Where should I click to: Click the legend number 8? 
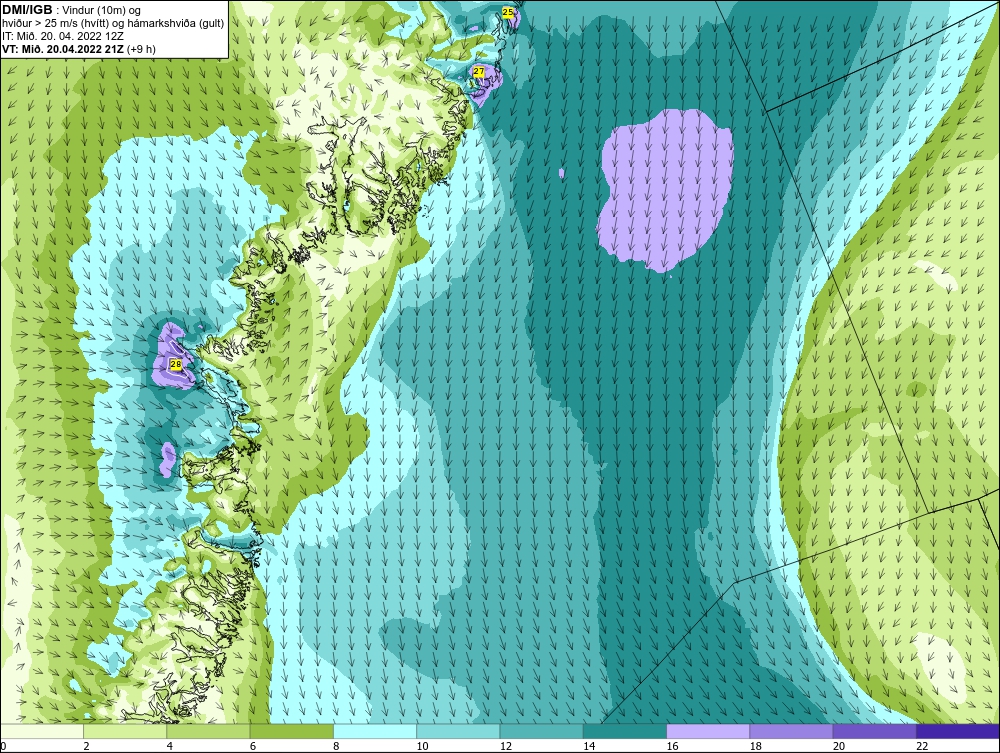coord(336,747)
